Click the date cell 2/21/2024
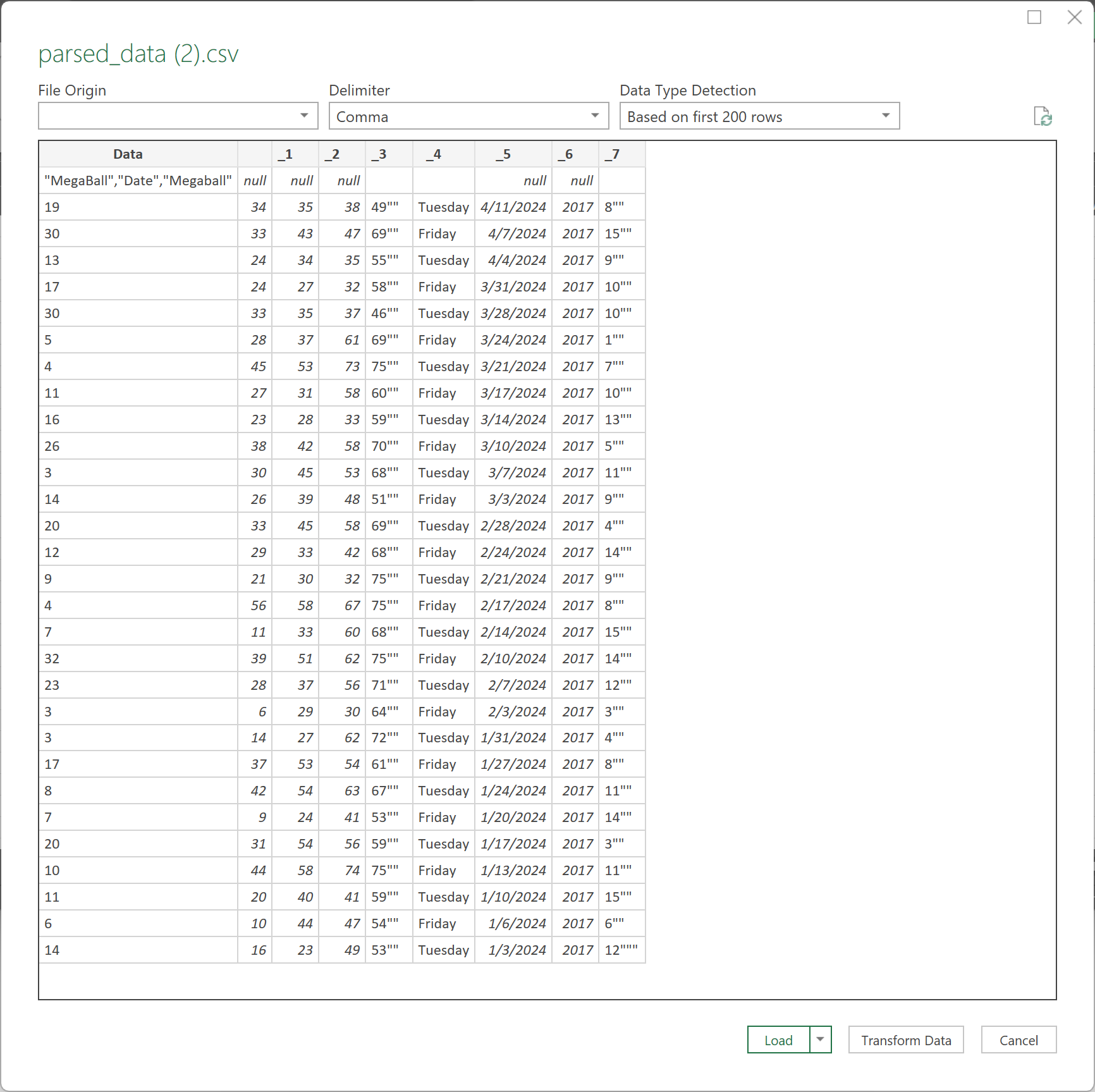 click(513, 579)
